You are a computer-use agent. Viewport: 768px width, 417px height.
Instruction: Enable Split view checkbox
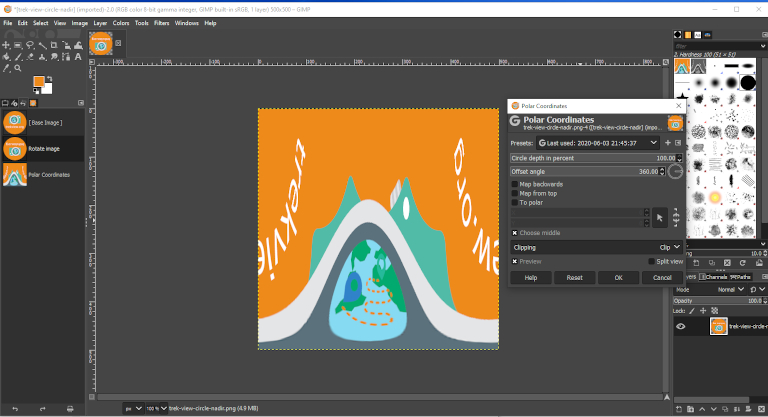pos(651,262)
